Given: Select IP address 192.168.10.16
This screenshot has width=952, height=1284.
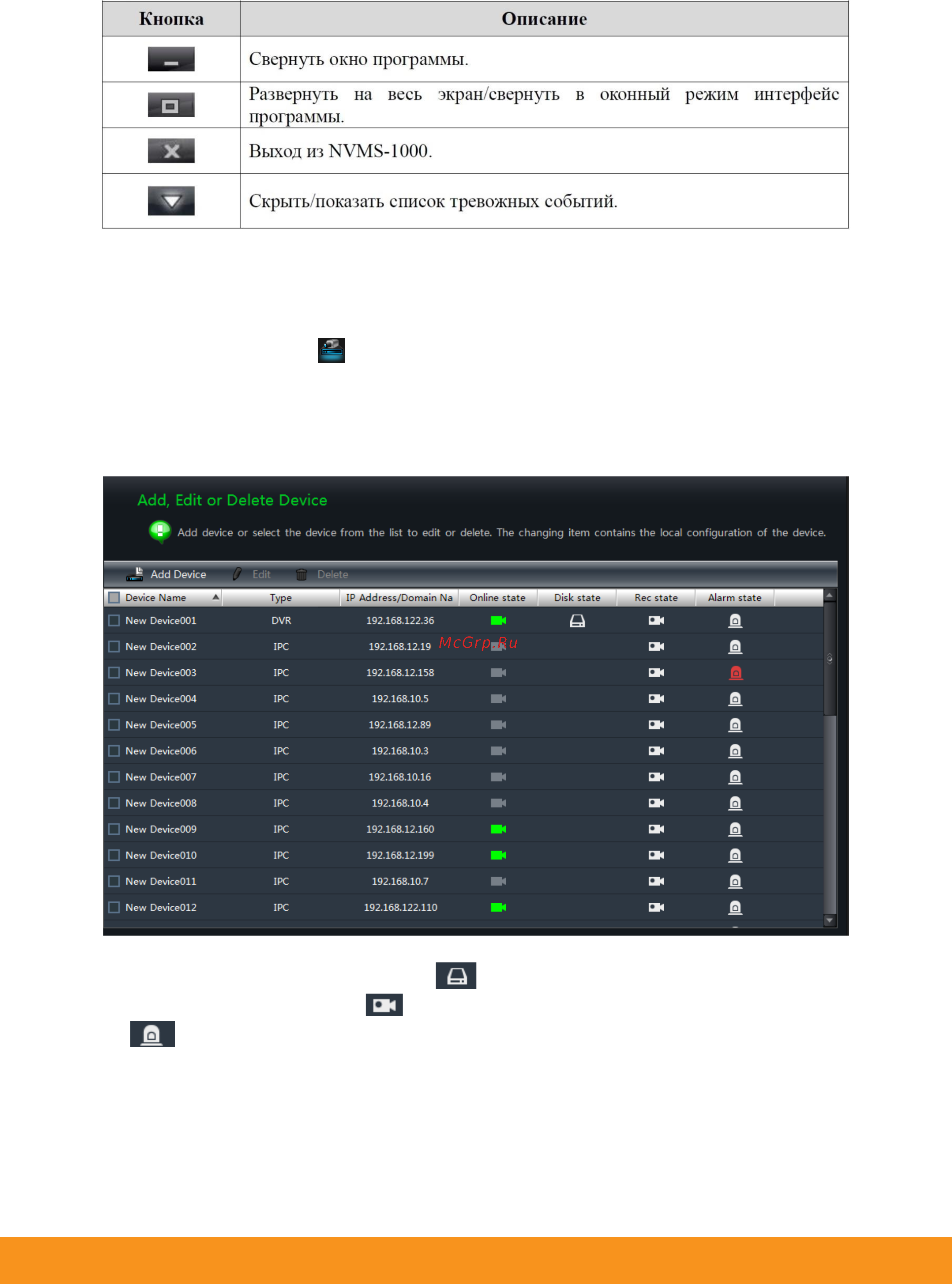Looking at the screenshot, I should point(400,777).
